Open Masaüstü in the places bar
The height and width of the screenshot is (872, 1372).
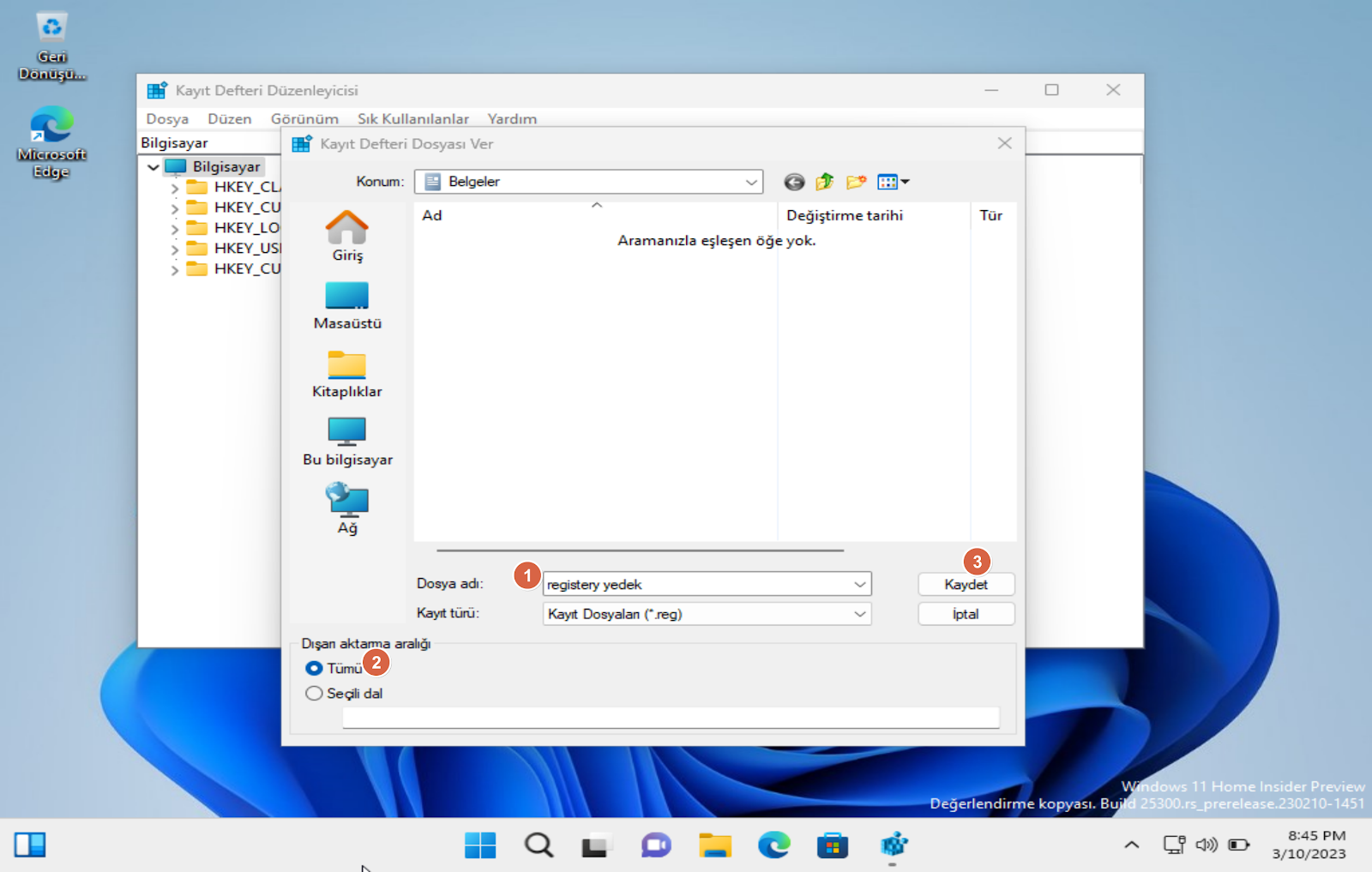(347, 305)
